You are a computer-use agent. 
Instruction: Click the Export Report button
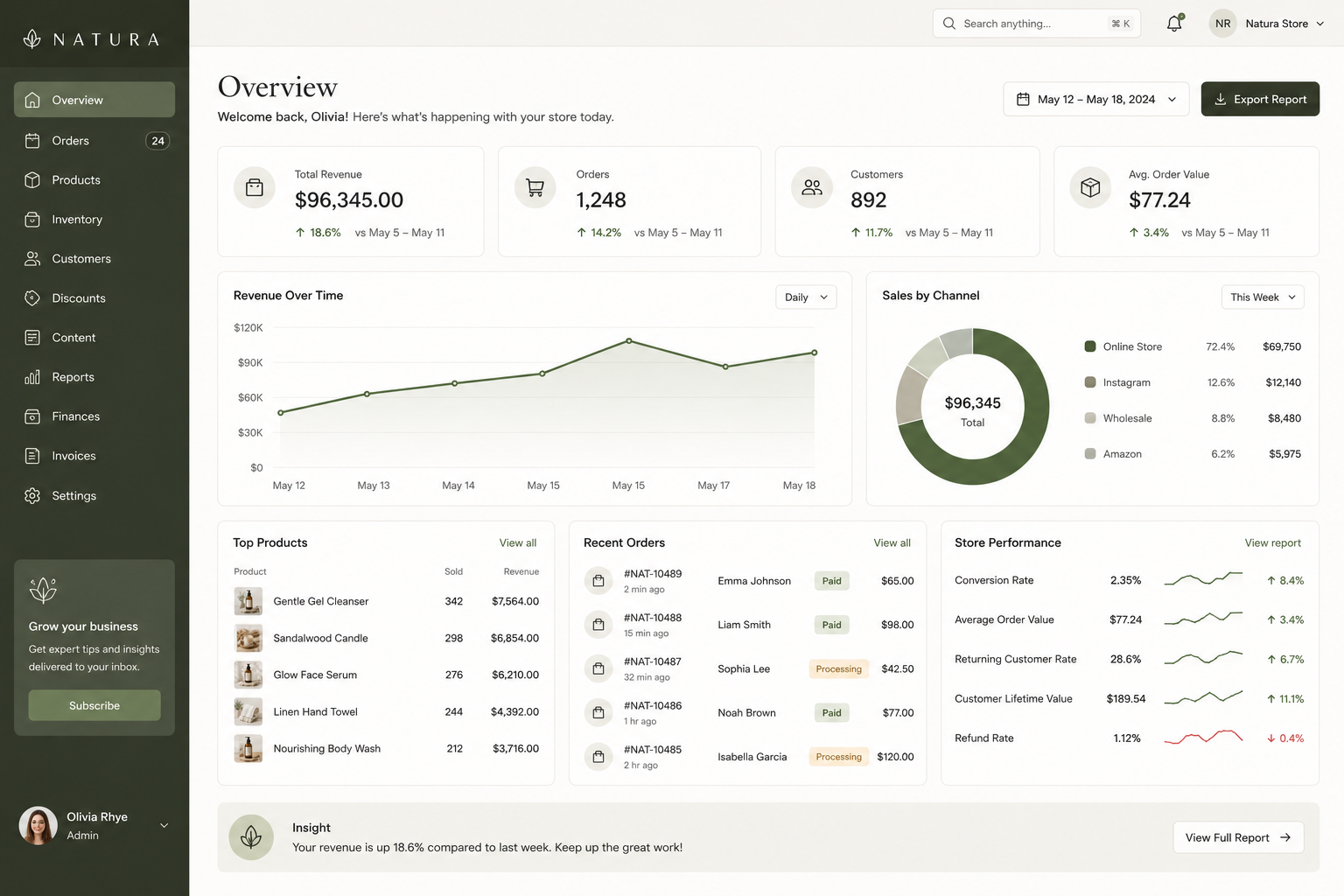point(1260,99)
